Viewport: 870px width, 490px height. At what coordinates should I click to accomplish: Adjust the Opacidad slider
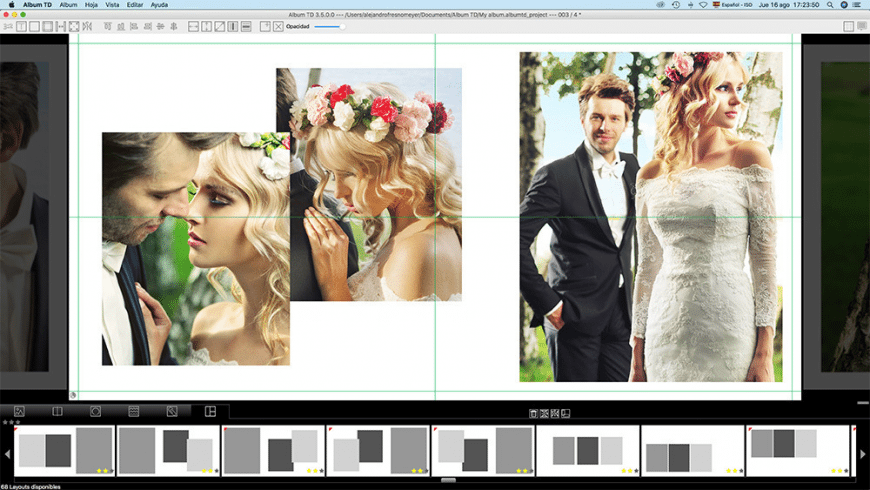point(329,26)
